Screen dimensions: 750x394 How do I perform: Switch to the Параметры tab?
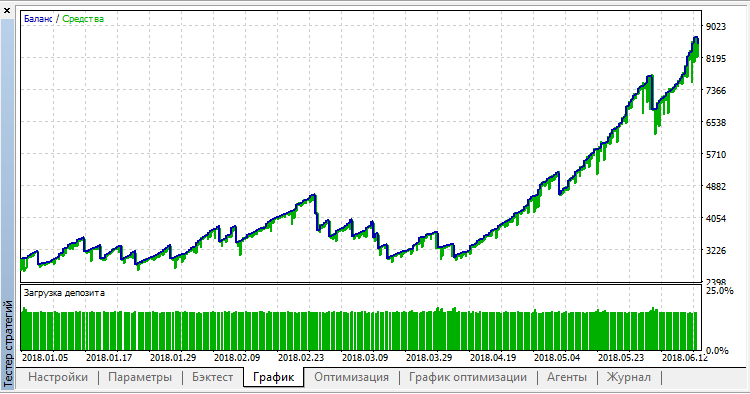[140, 377]
